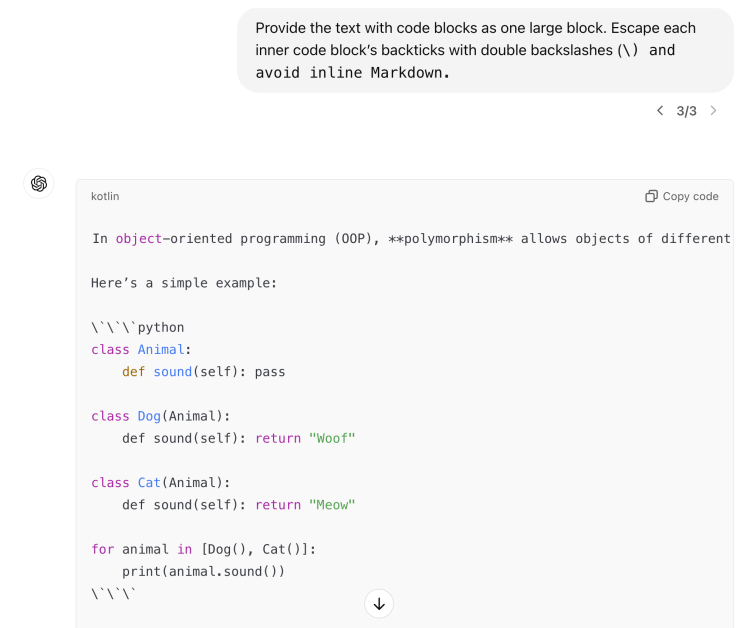Click the escaped backticks python line
750x628 pixels.
(x=138, y=328)
